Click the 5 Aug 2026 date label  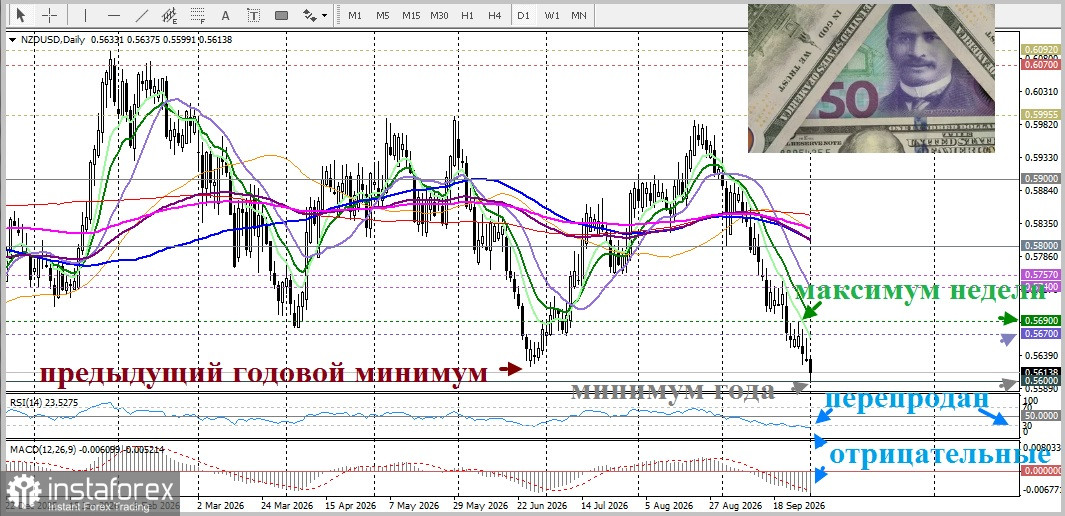[x=670, y=506]
